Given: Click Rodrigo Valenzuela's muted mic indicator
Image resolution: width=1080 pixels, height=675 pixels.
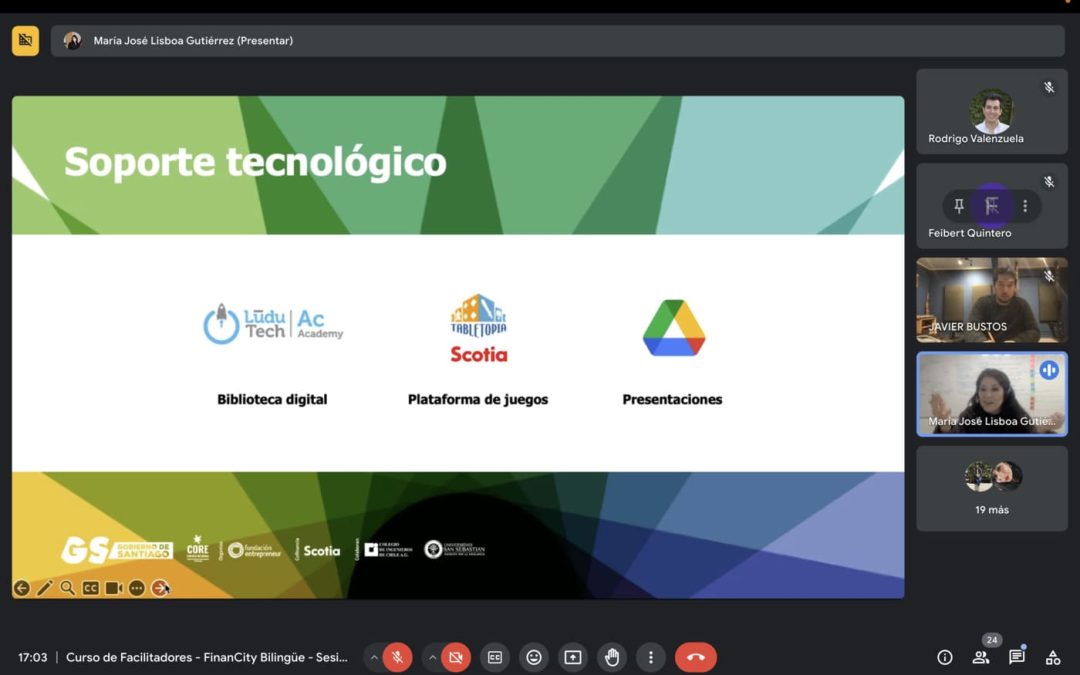Looking at the screenshot, I should click(x=1049, y=87).
